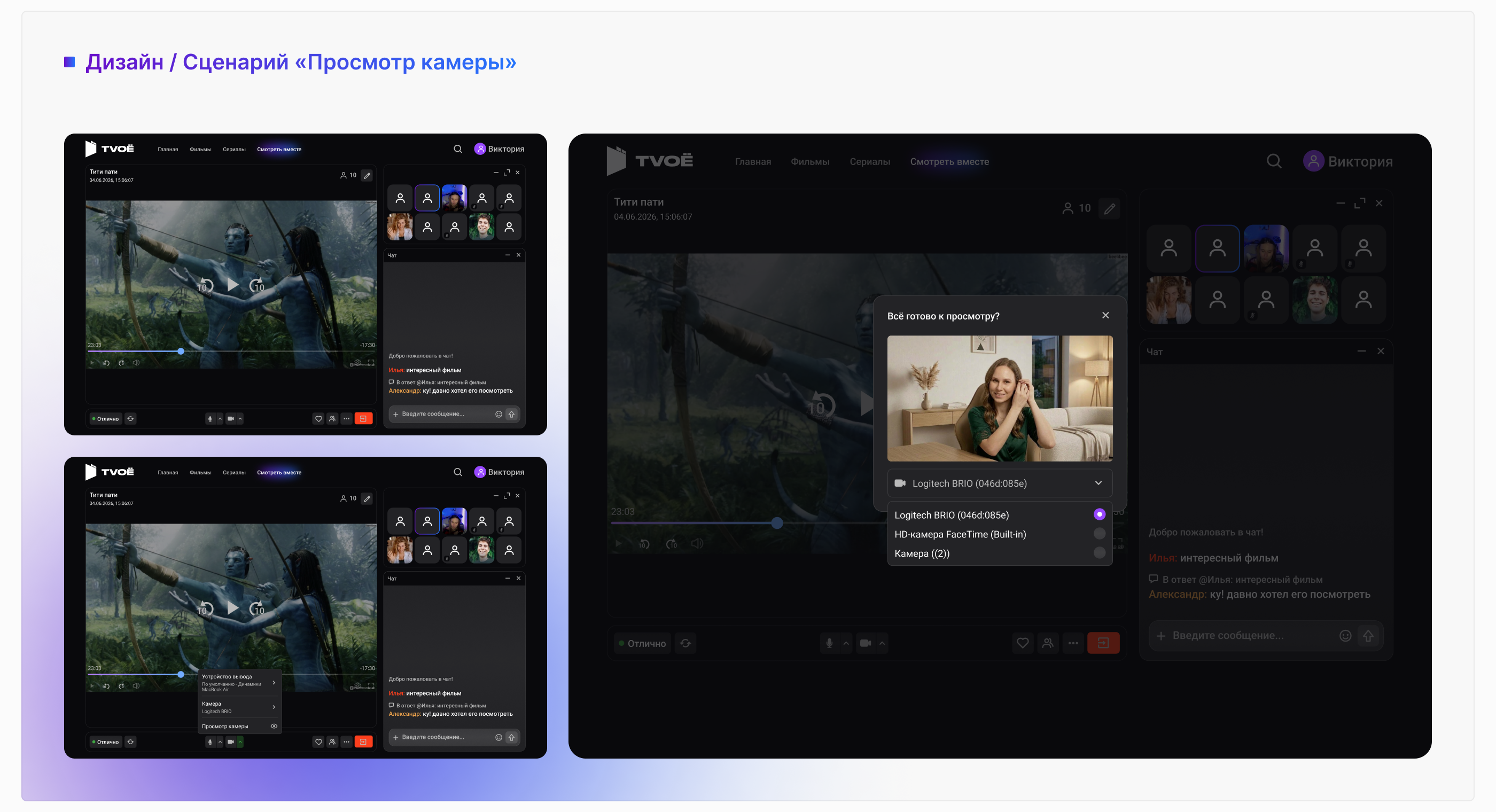The image size is (1496, 812).
Task: Click the playback progress handle in upper small mockup
Action: tap(181, 352)
